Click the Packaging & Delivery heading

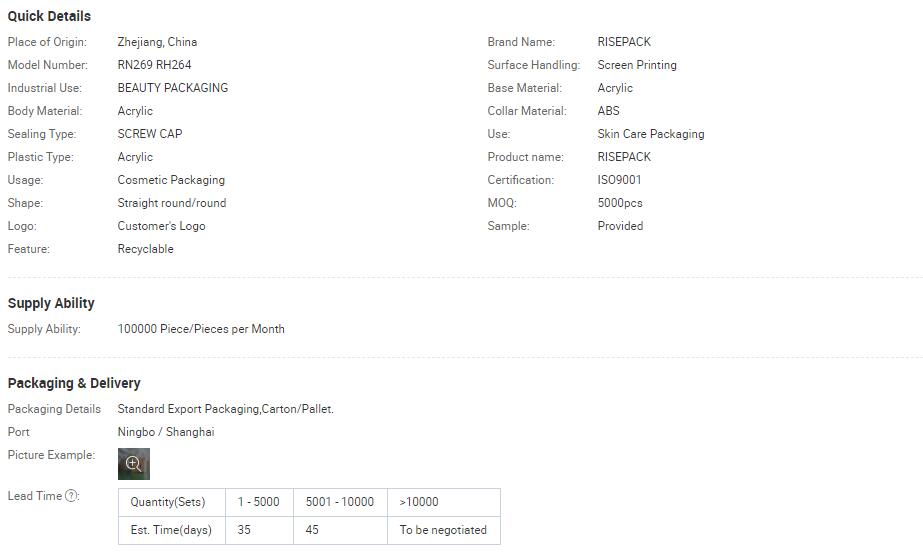[x=74, y=383]
